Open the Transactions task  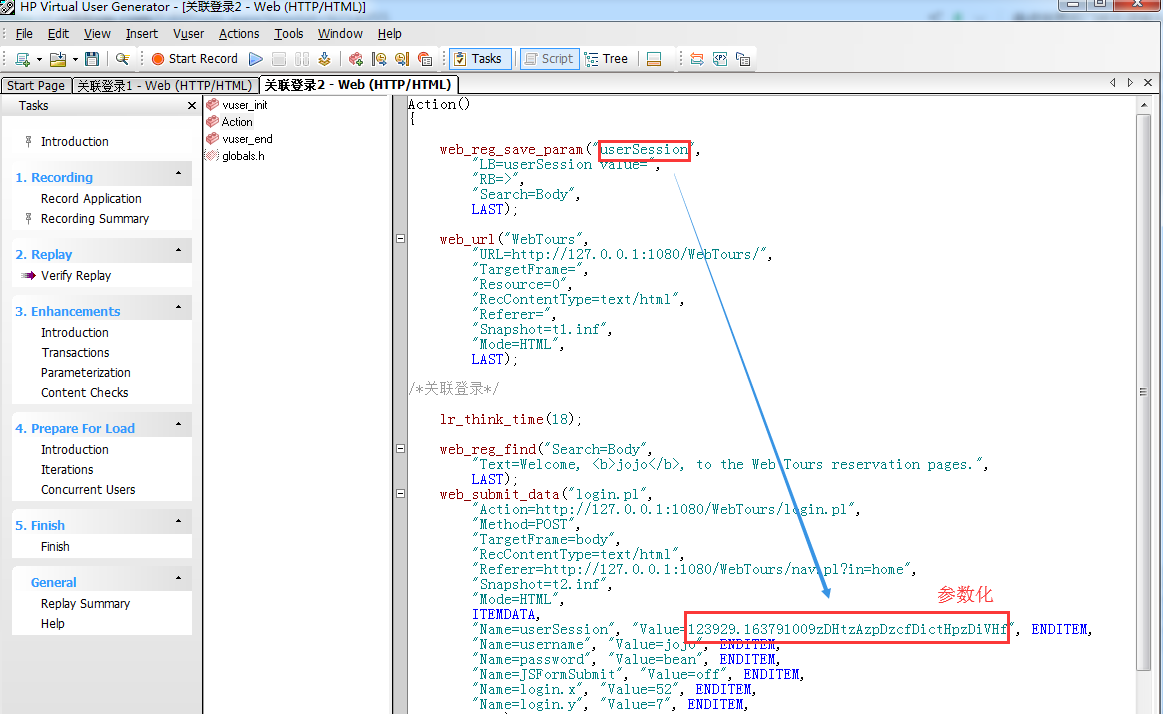pyautogui.click(x=75, y=353)
